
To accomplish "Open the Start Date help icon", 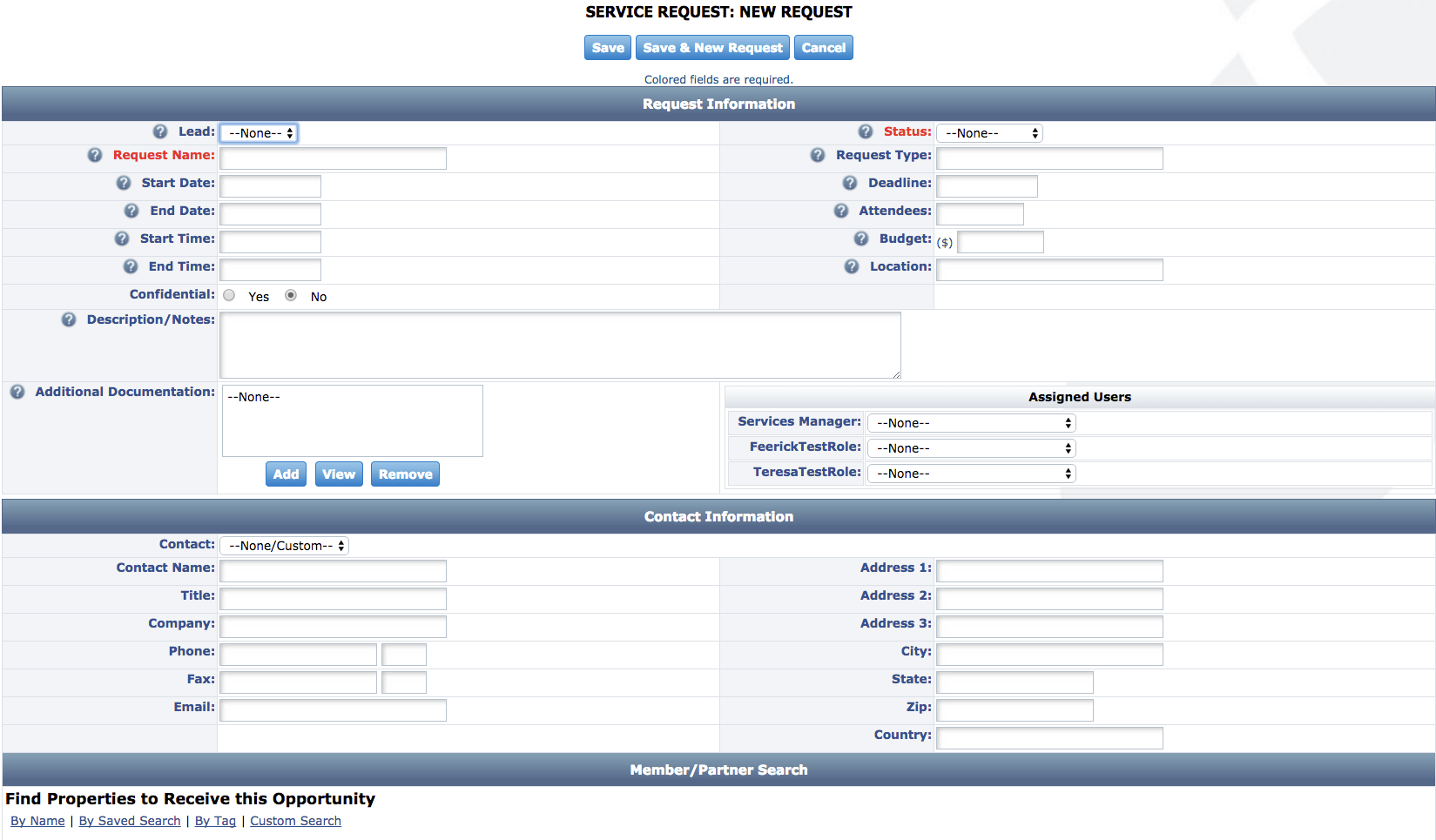I will 124,183.
